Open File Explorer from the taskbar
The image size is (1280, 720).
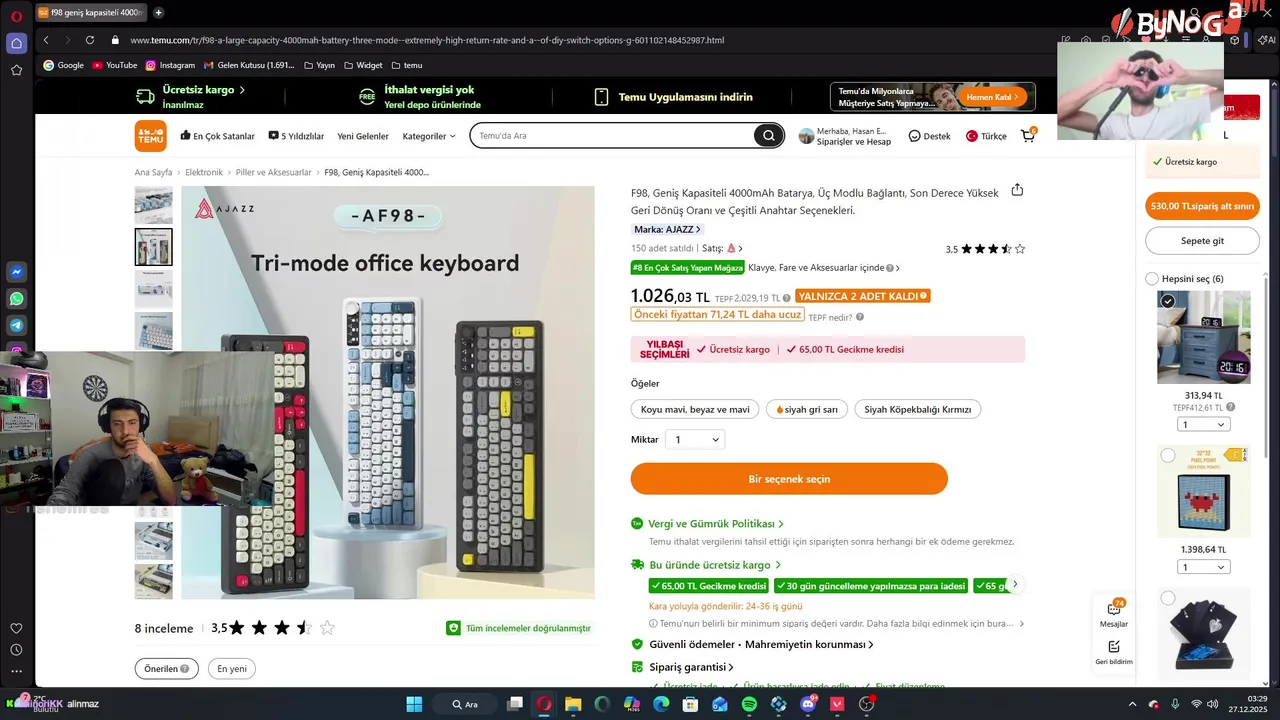[573, 704]
